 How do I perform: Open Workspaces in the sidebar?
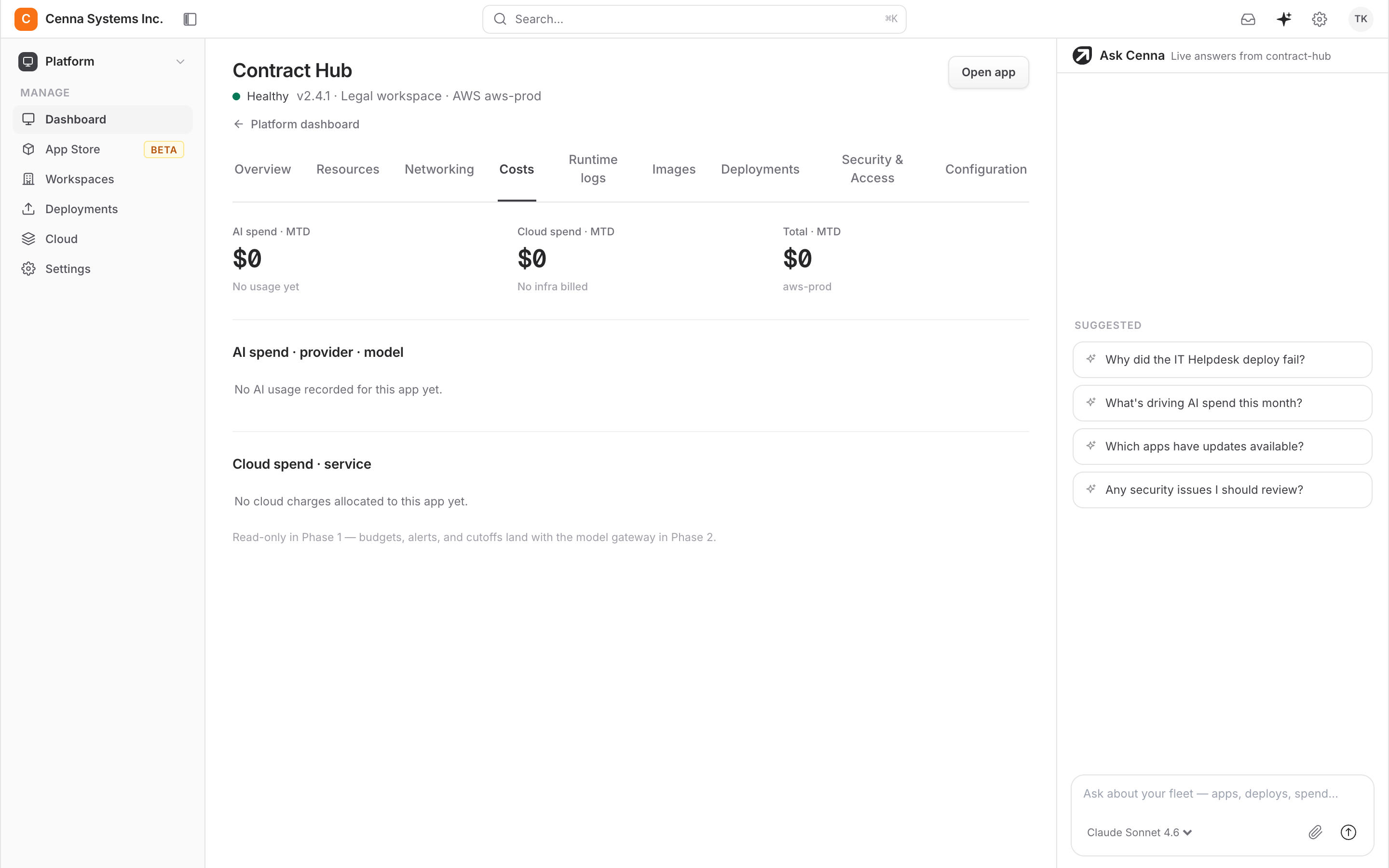point(103,179)
